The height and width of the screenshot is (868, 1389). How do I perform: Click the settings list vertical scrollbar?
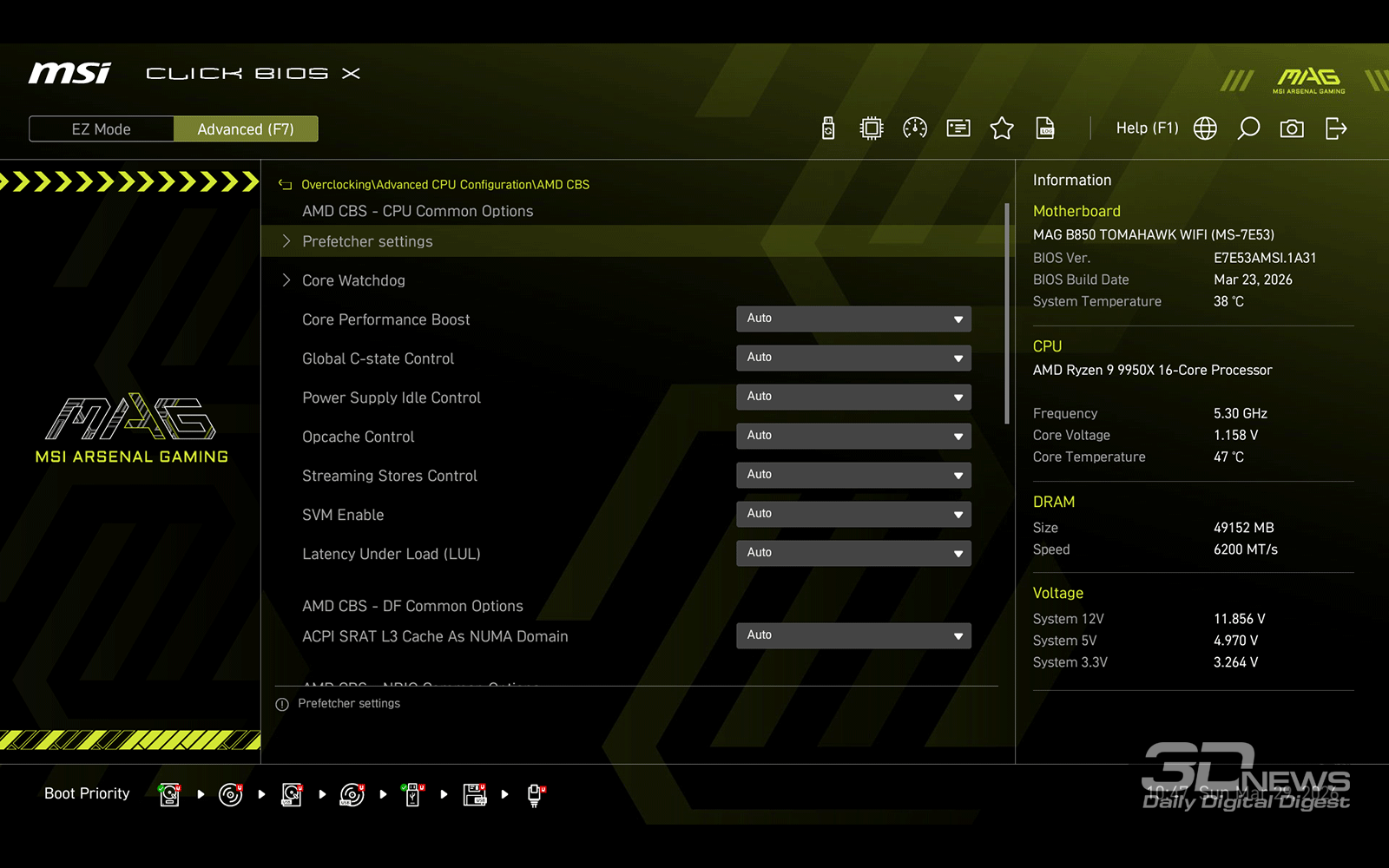tap(1007, 312)
